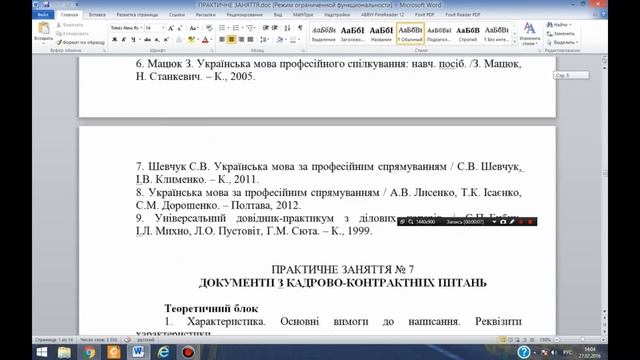This screenshot has width=640, height=360.
Task: Switch to the Рассылки (Mailings) tab
Action: tap(205, 15)
